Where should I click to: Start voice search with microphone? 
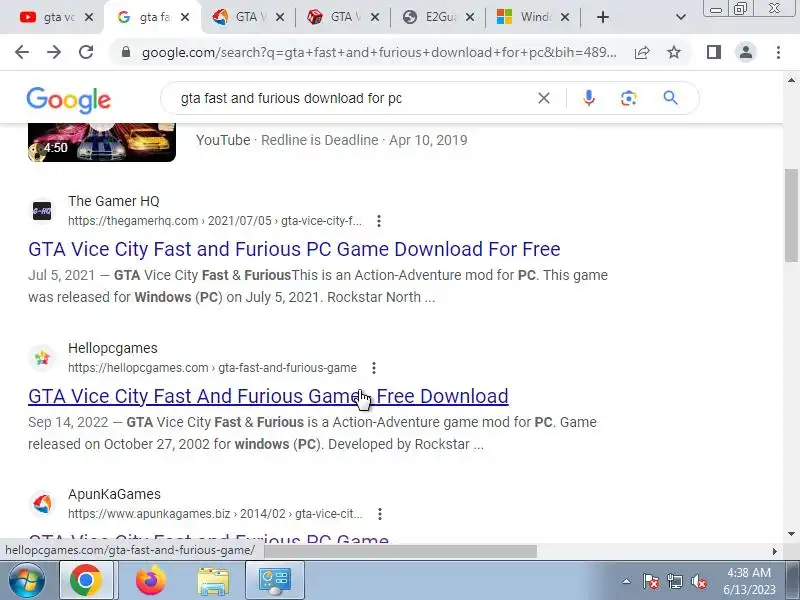[x=589, y=98]
